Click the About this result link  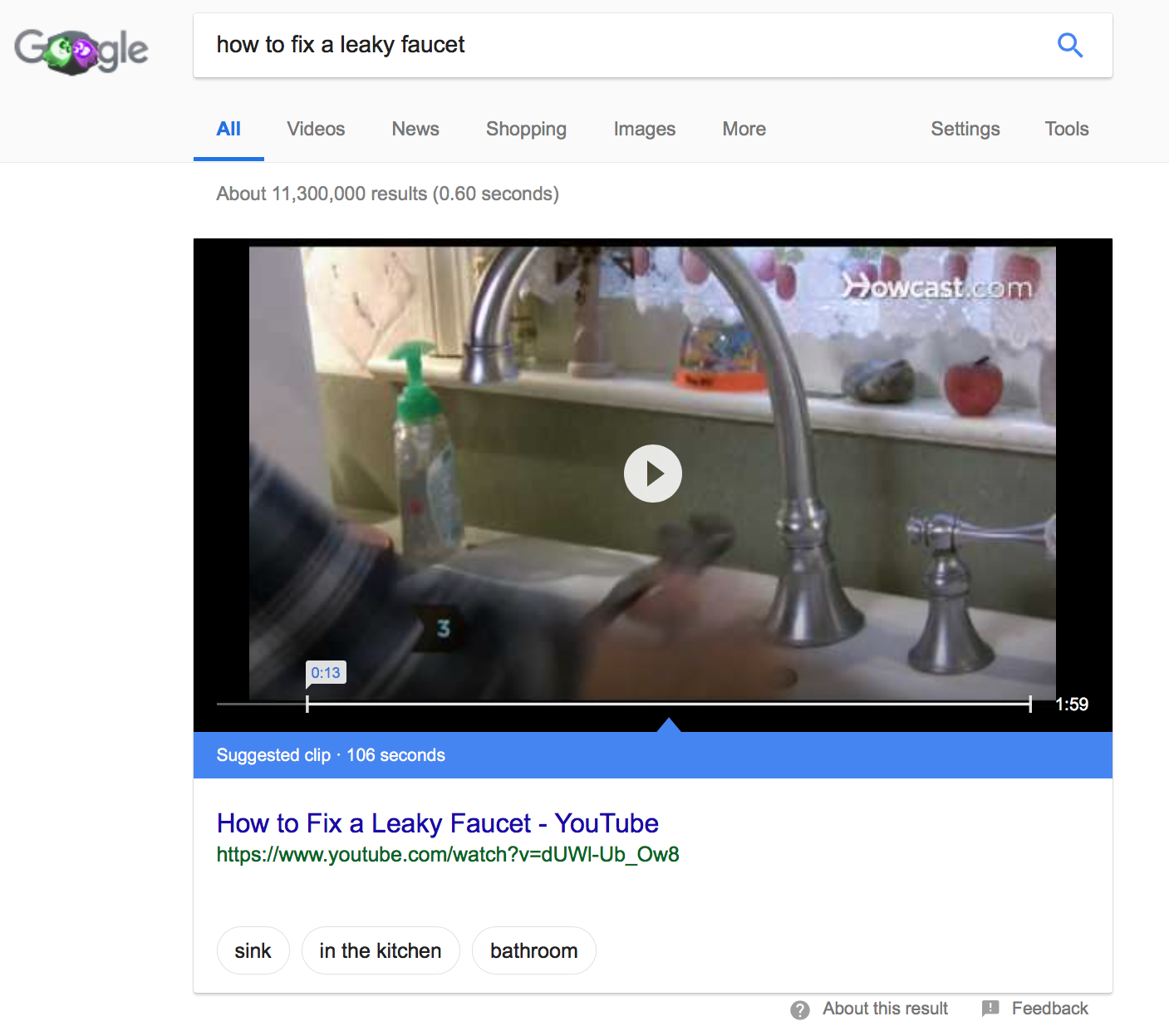886,1009
